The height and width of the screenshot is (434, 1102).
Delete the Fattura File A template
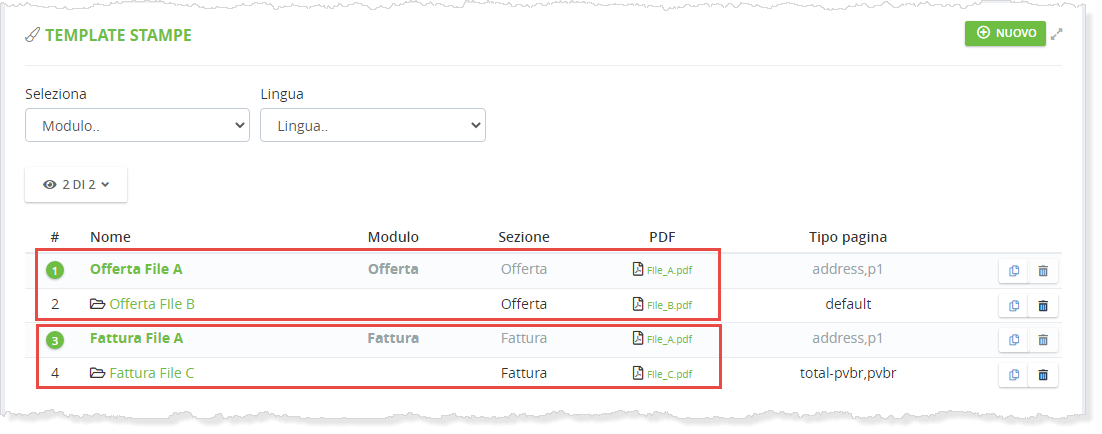[x=1043, y=340]
